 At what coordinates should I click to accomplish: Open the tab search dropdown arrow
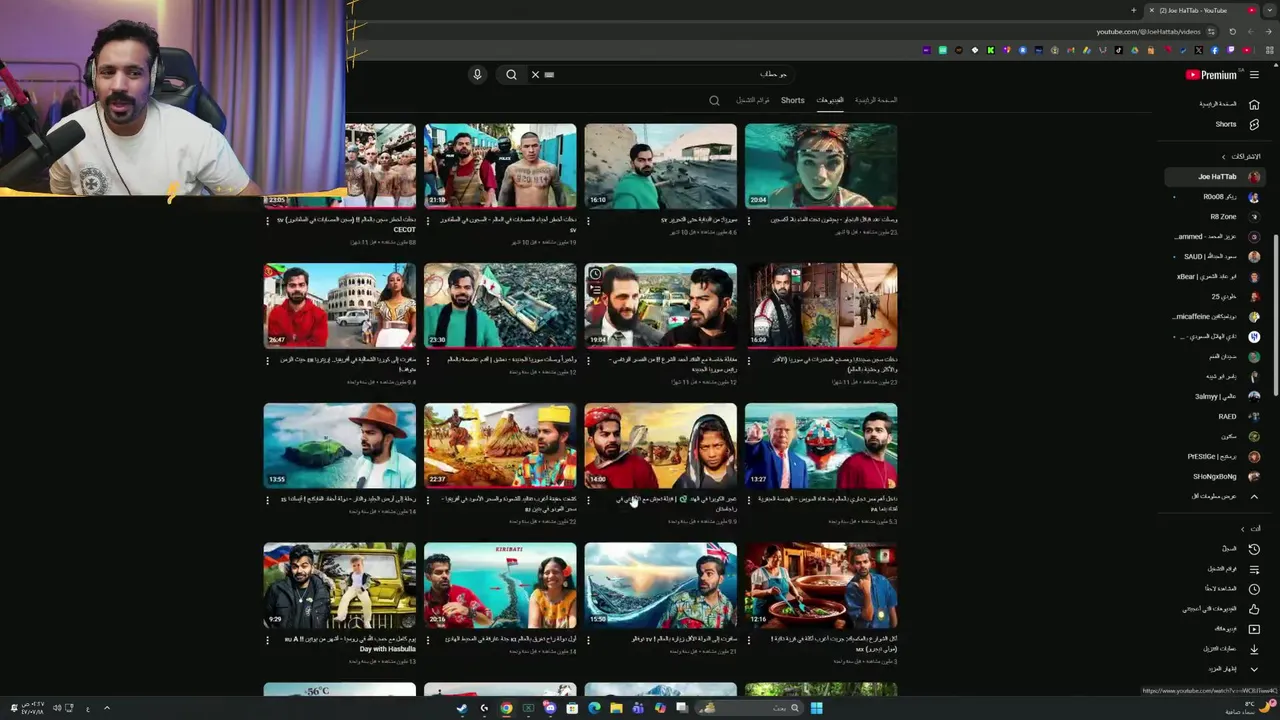click(x=1270, y=10)
